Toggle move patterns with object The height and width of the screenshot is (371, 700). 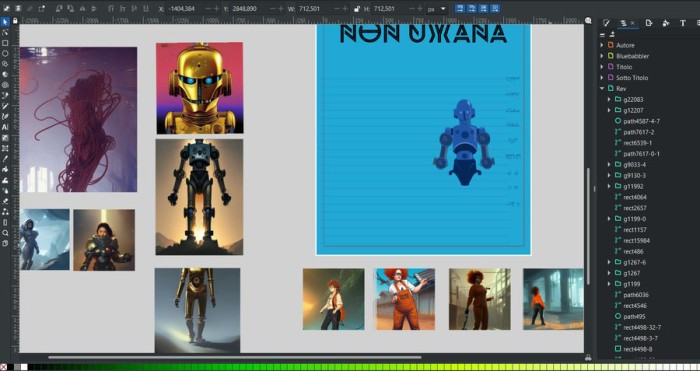point(495,8)
